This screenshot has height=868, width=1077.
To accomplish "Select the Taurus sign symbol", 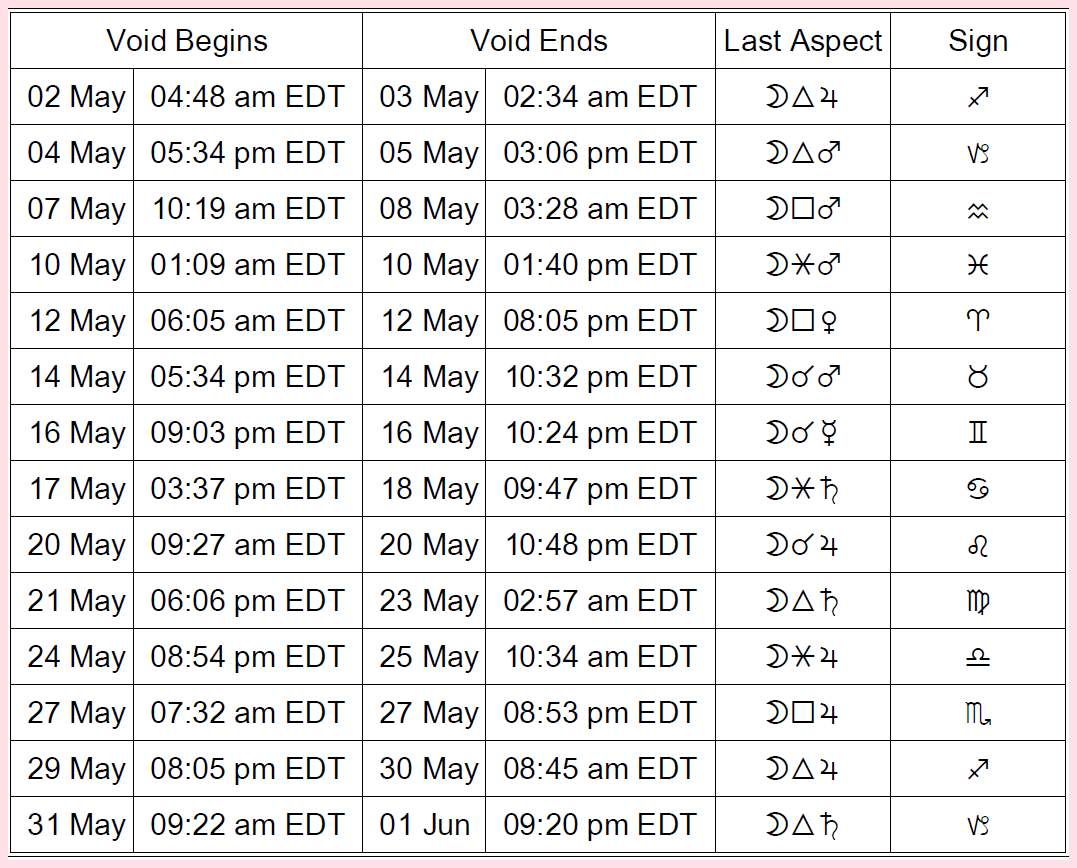I will coord(978,377).
